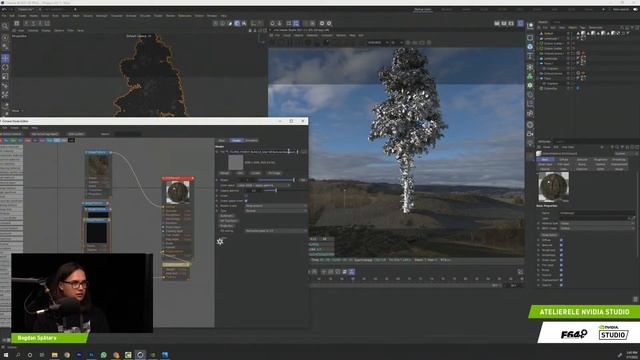Switch to the Diffuse tab in material attributes
This screenshot has width=640, height=360.
point(564,160)
